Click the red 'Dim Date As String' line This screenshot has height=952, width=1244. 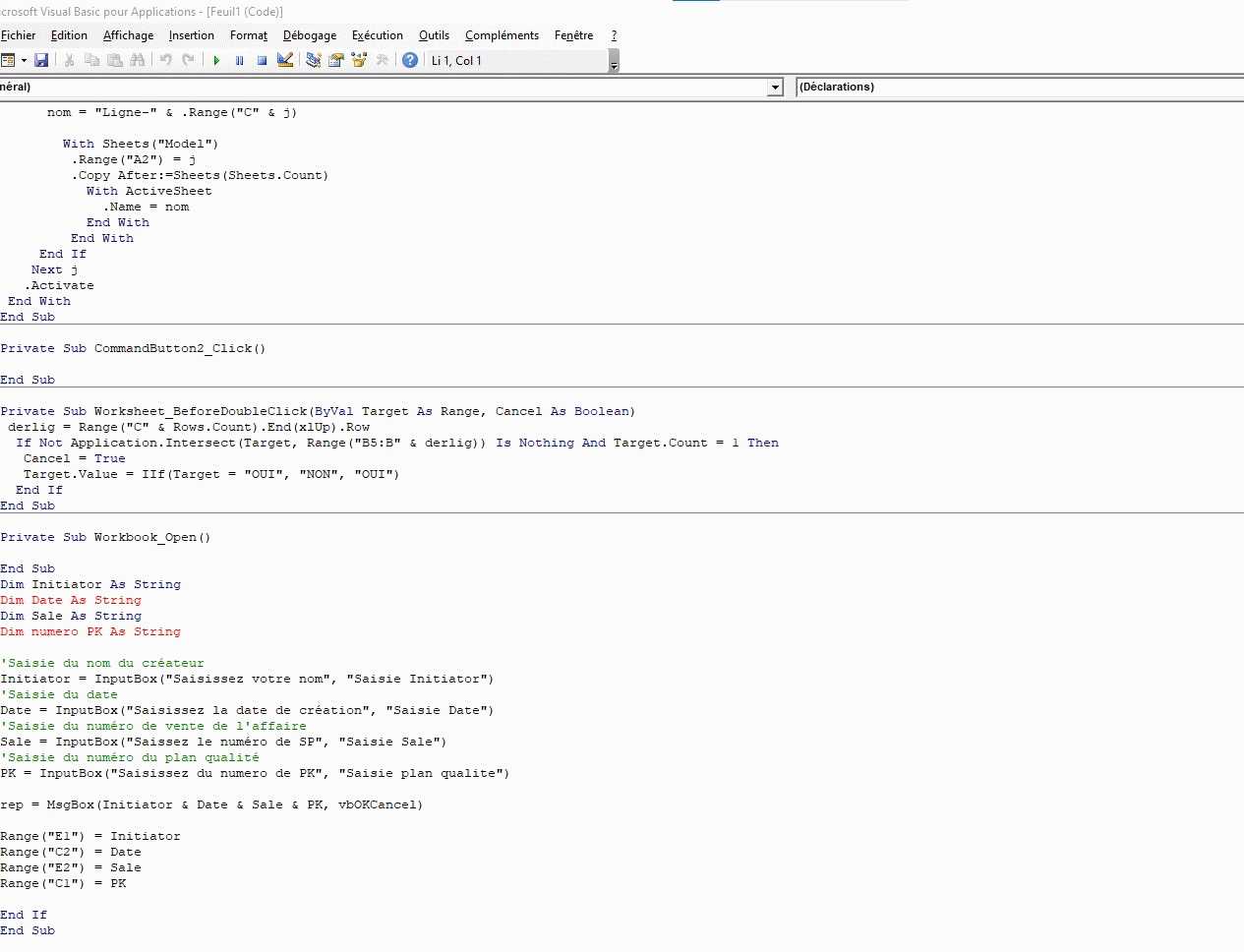click(71, 600)
